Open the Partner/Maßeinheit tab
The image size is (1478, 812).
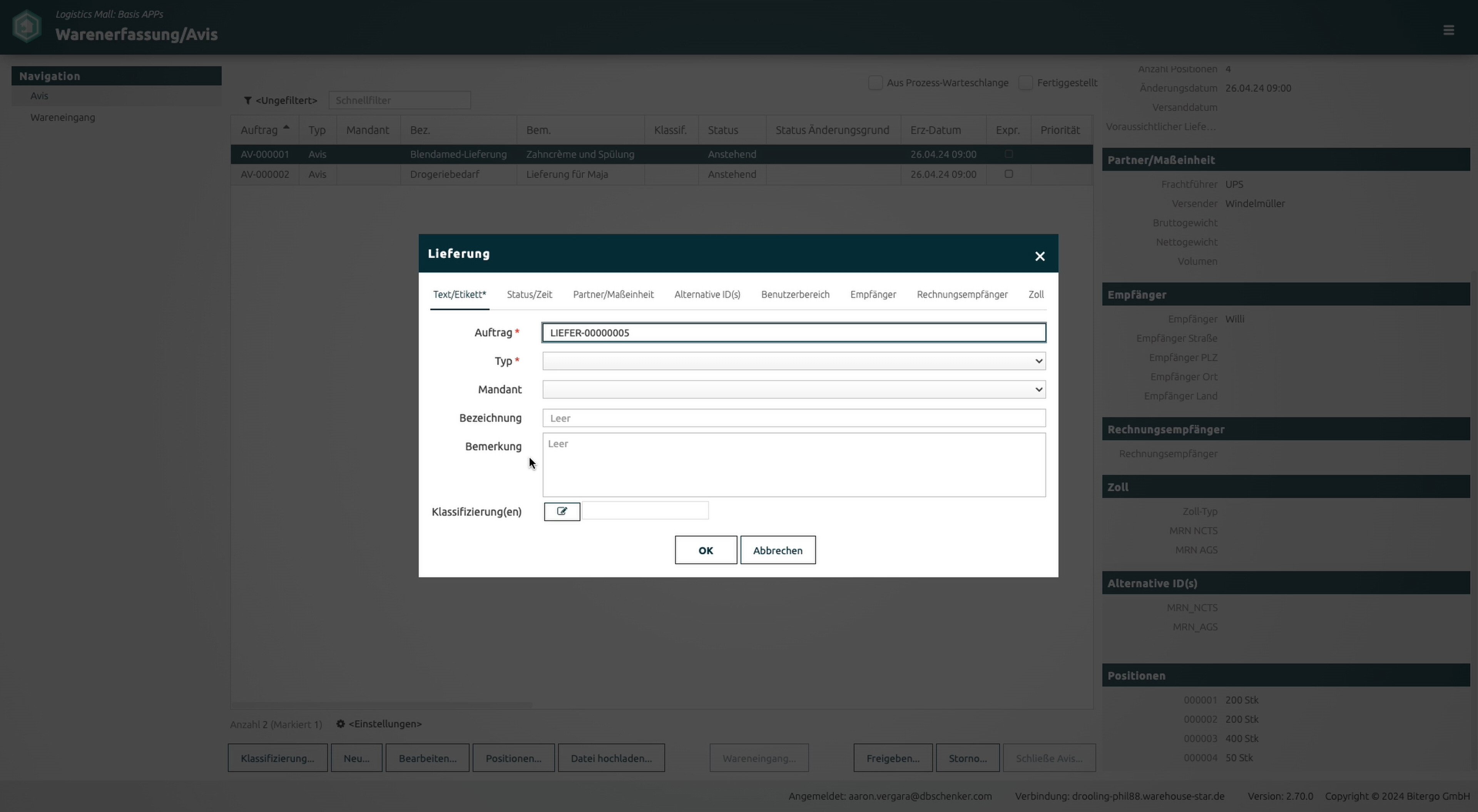pos(614,294)
